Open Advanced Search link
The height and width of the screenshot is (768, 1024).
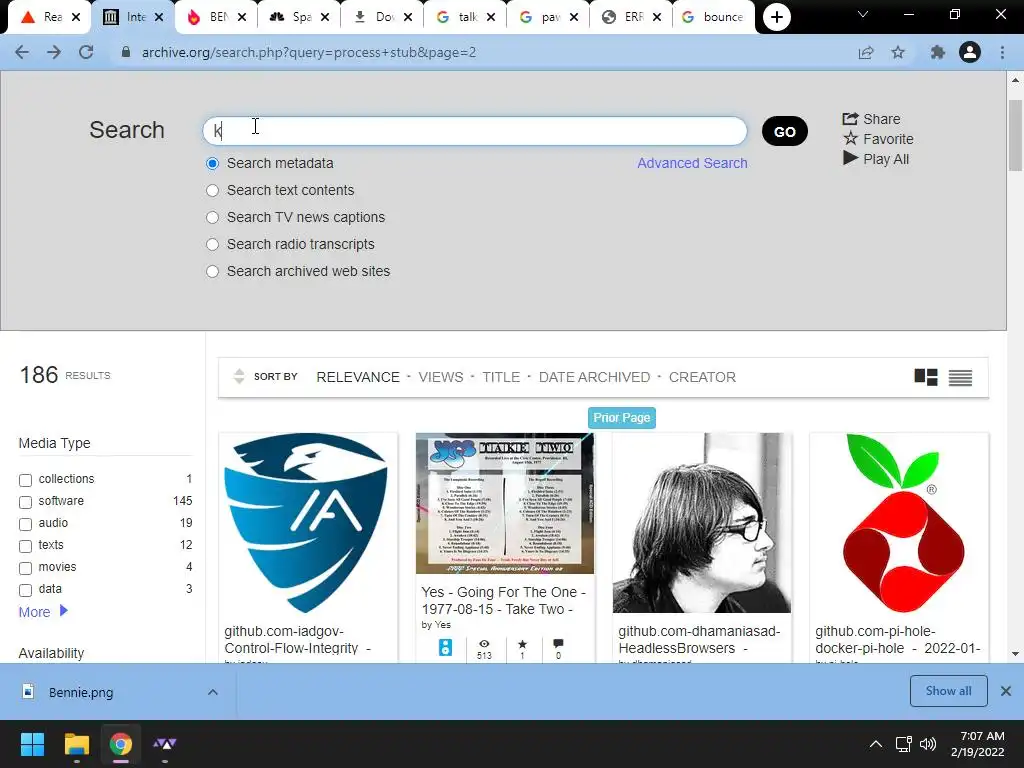(x=692, y=163)
